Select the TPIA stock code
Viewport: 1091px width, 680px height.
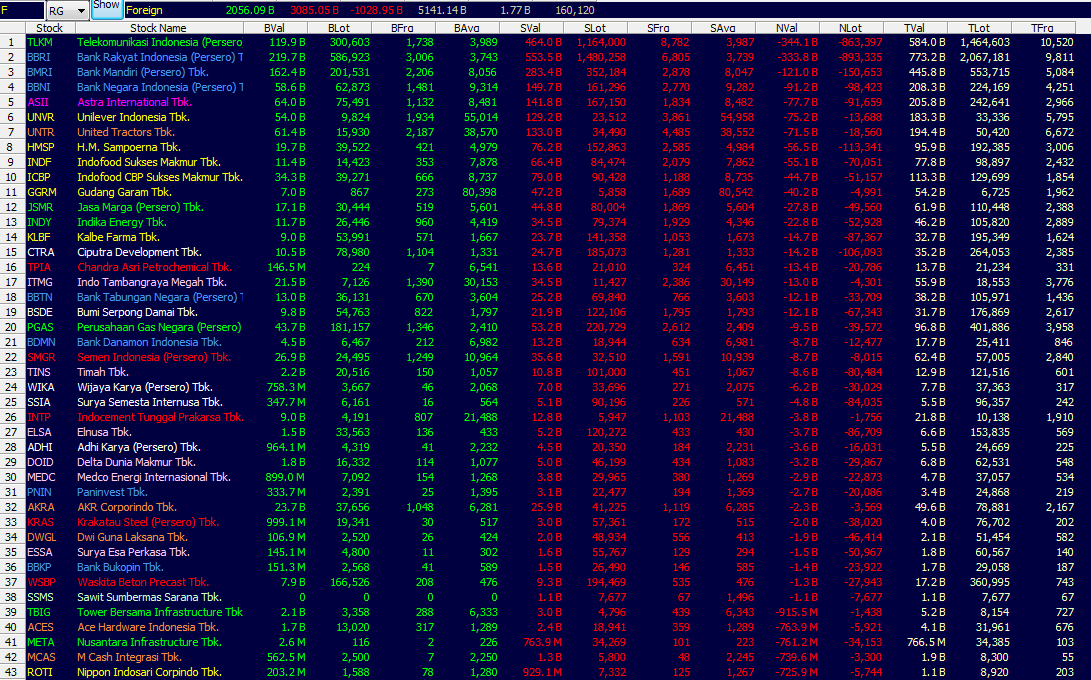point(39,267)
